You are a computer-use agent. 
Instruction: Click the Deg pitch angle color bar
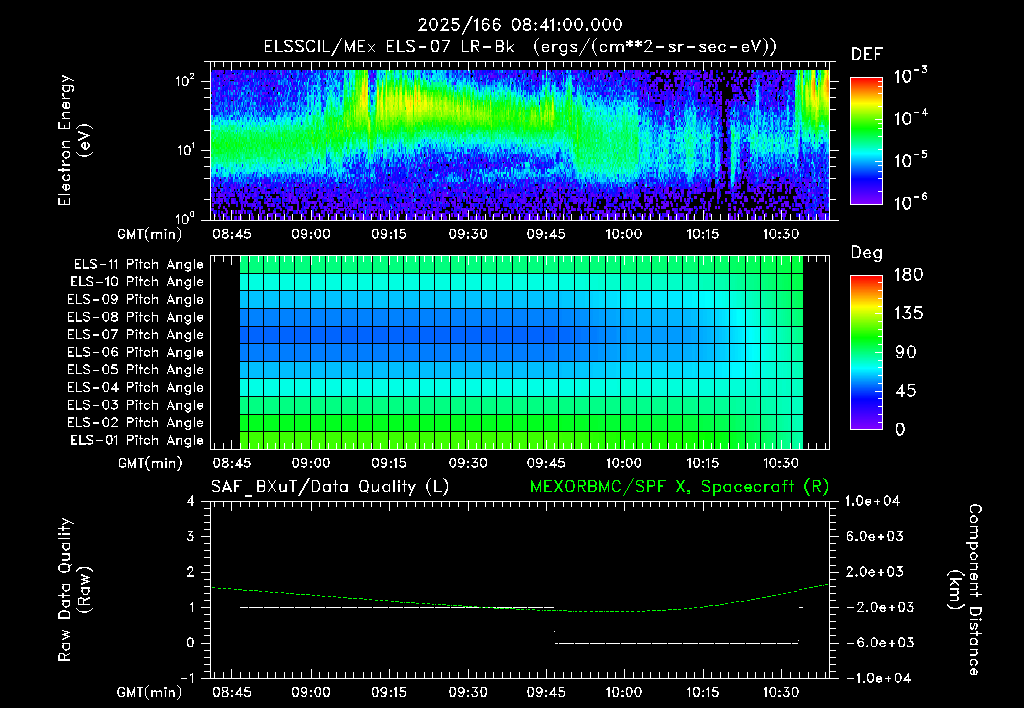(866, 352)
